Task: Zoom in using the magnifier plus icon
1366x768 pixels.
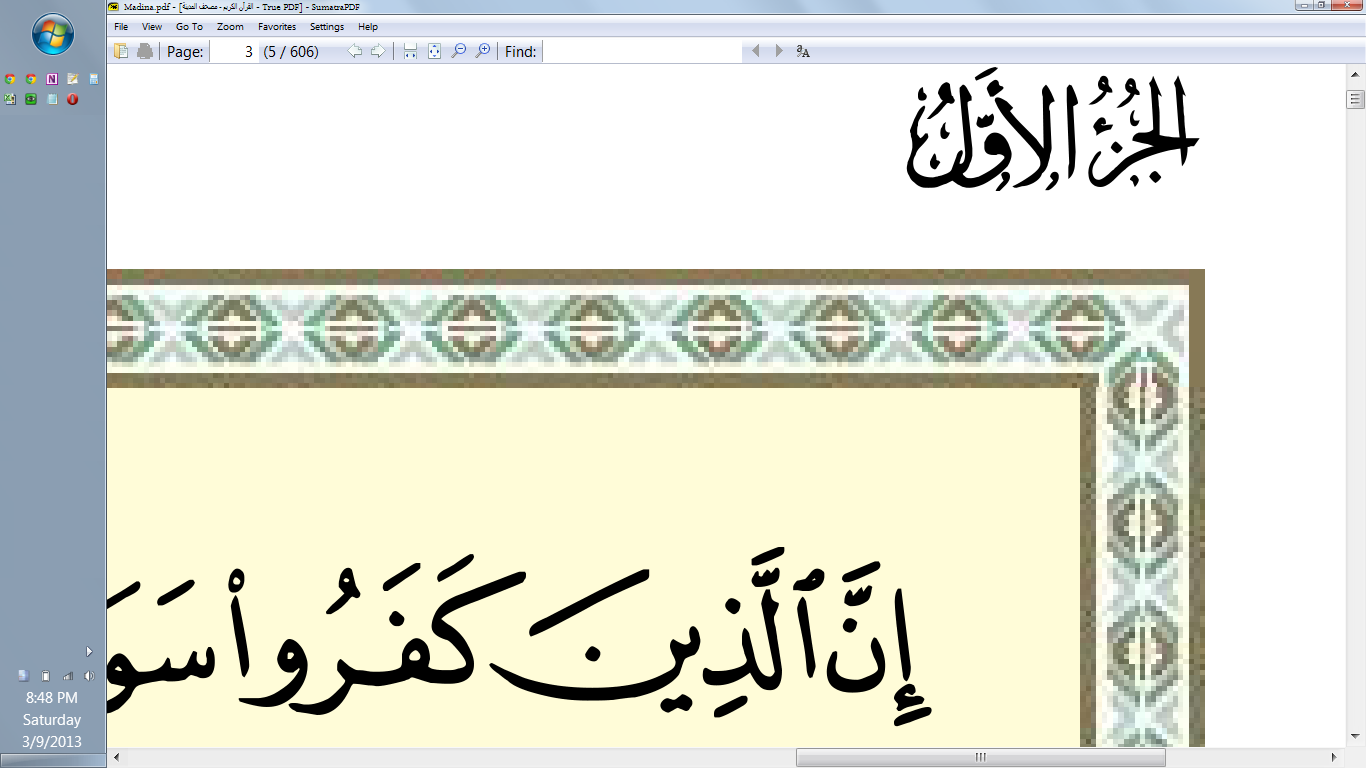Action: pos(483,51)
